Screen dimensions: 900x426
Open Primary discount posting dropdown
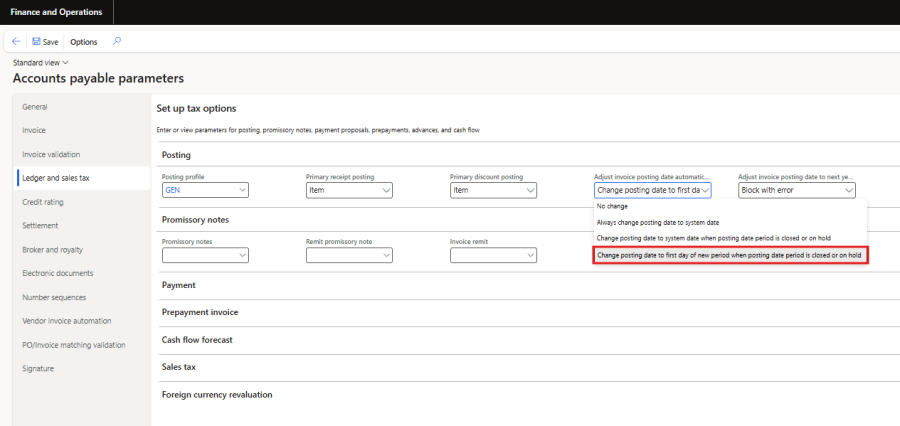tap(493, 189)
